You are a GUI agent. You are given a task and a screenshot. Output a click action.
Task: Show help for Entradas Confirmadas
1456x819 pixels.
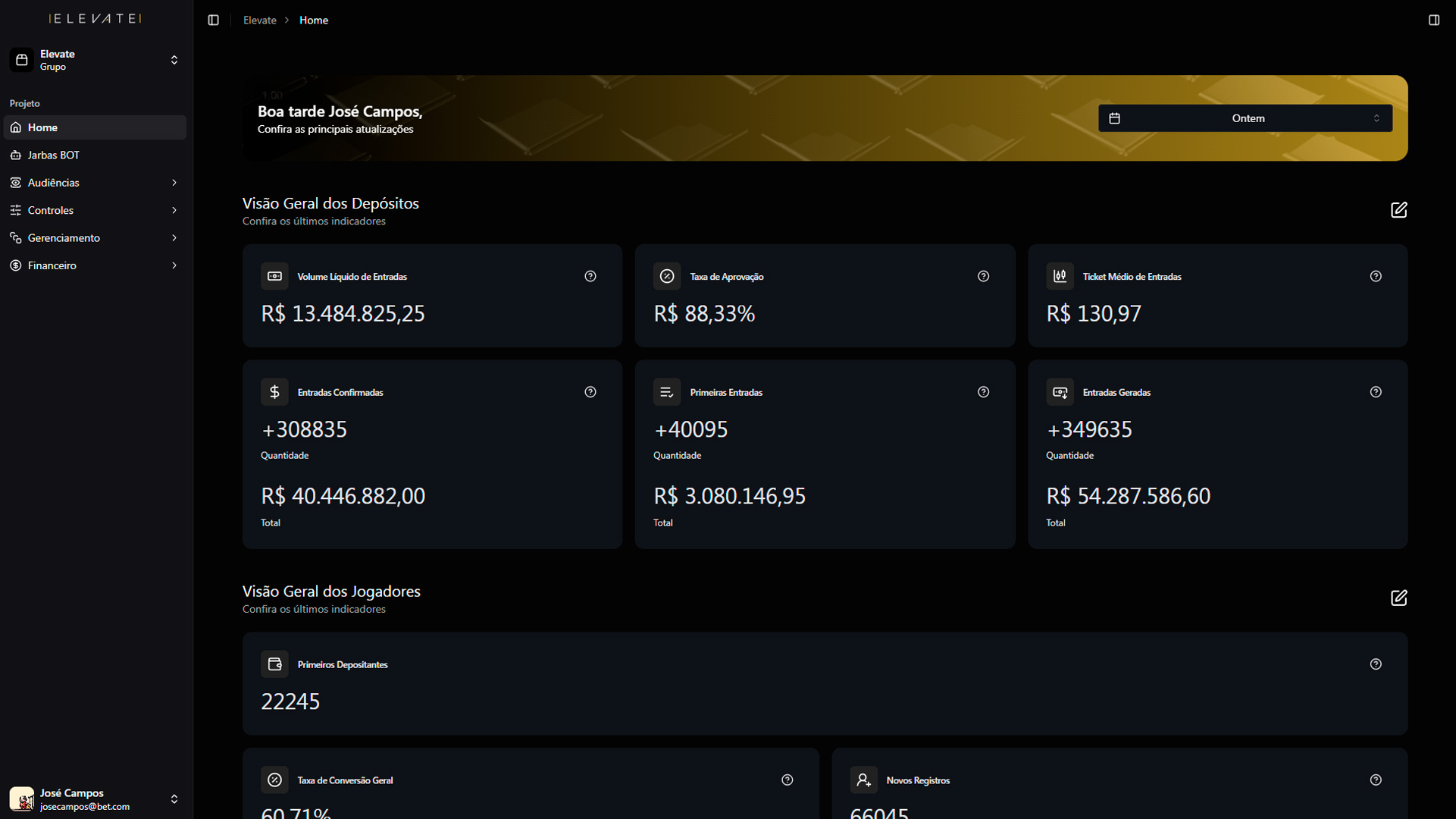590,392
